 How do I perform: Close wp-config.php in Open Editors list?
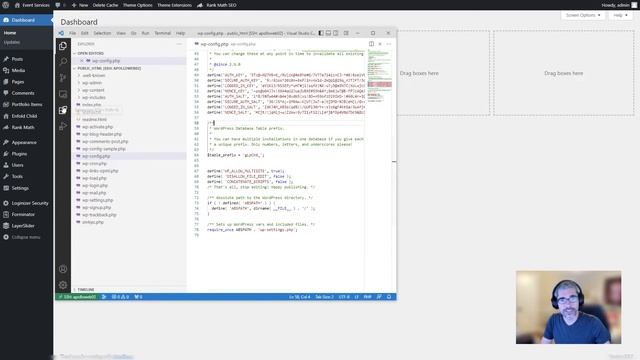click(82, 61)
